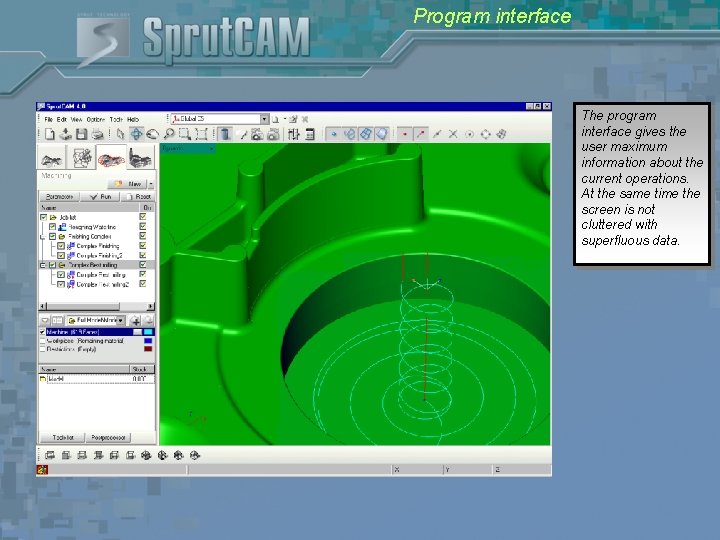720x540 pixels.
Task: Toggle shaded surface display mode icon
Action: tap(382, 134)
